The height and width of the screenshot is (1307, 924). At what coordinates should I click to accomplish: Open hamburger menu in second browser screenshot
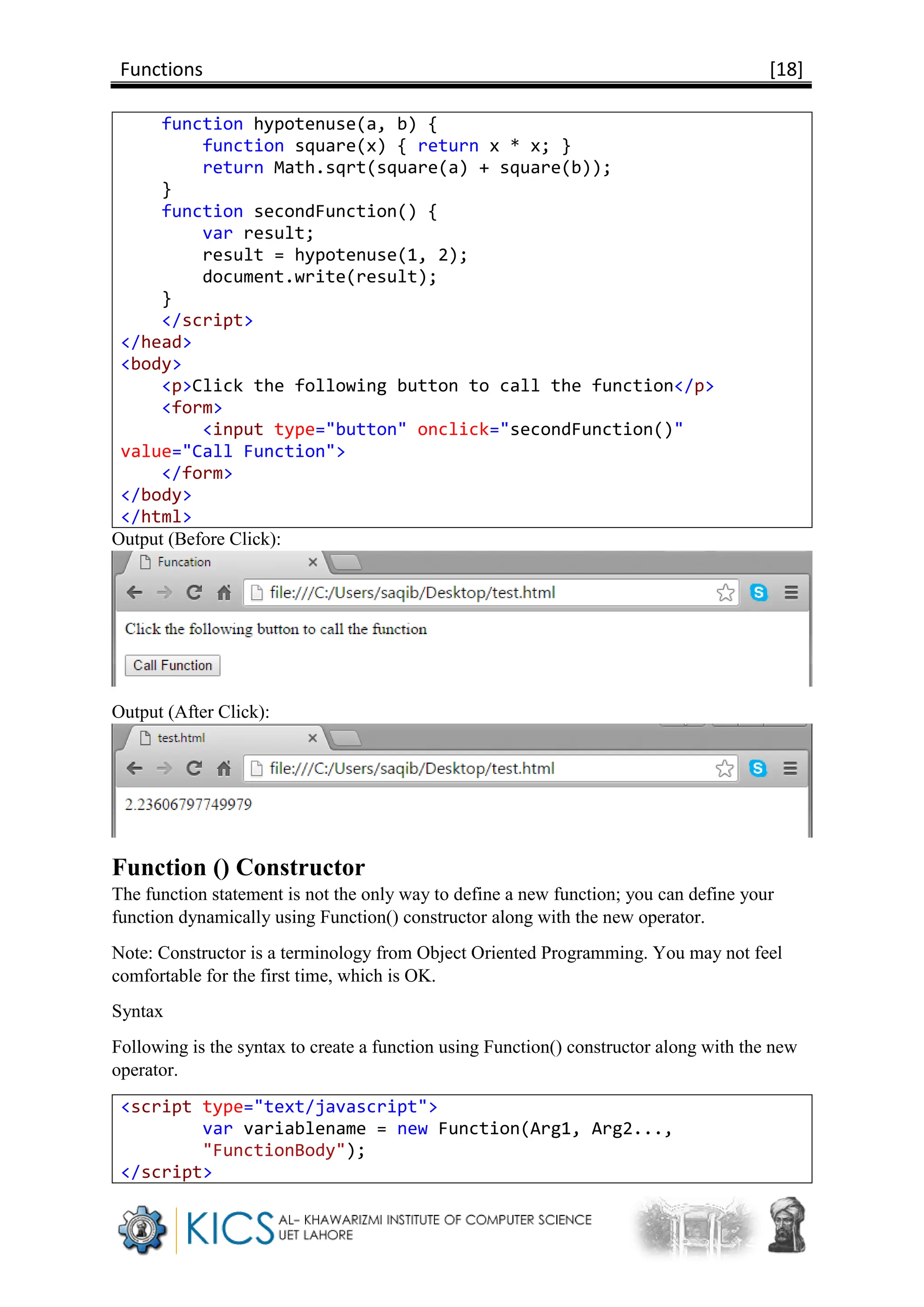coord(790,769)
